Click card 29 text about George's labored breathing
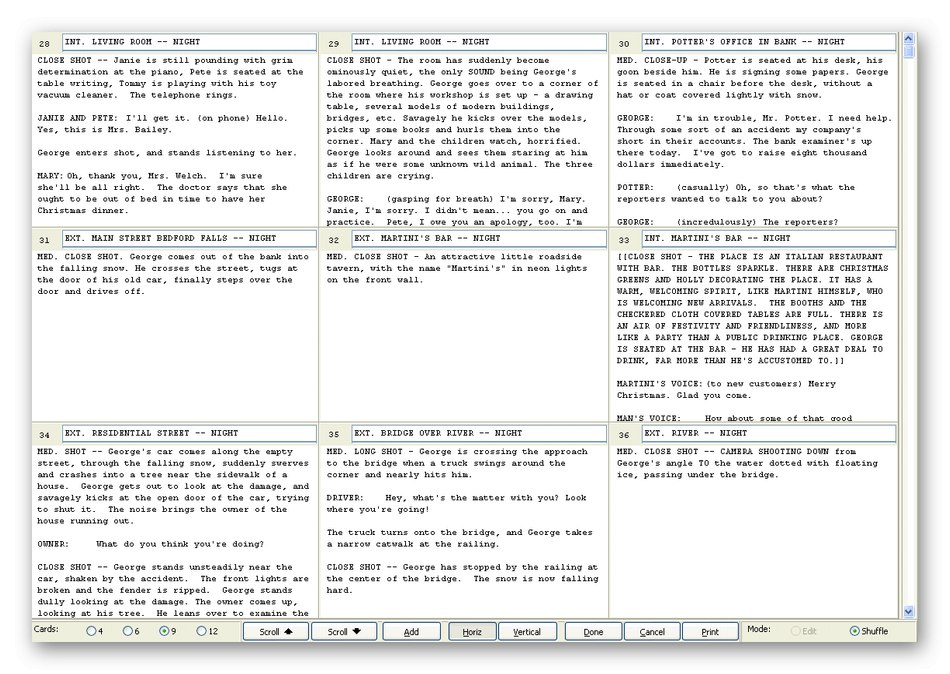Screen dimensions: 950x674 pyautogui.click(x=462, y=118)
